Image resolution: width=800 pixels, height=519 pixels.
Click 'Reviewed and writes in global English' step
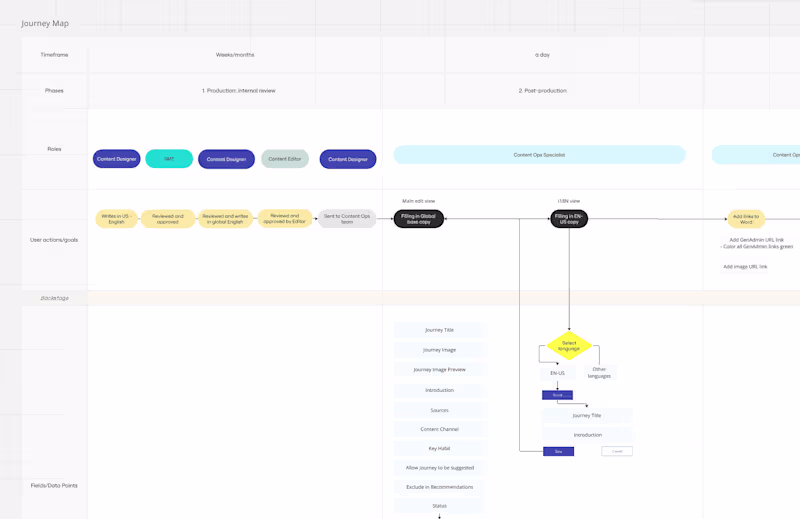click(x=225, y=219)
